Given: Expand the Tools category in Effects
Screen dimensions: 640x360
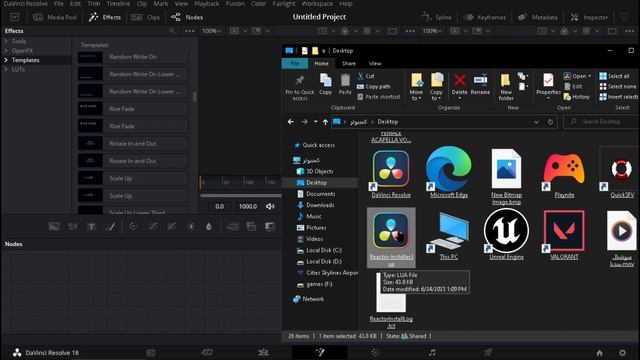Looking at the screenshot, I should (6, 41).
